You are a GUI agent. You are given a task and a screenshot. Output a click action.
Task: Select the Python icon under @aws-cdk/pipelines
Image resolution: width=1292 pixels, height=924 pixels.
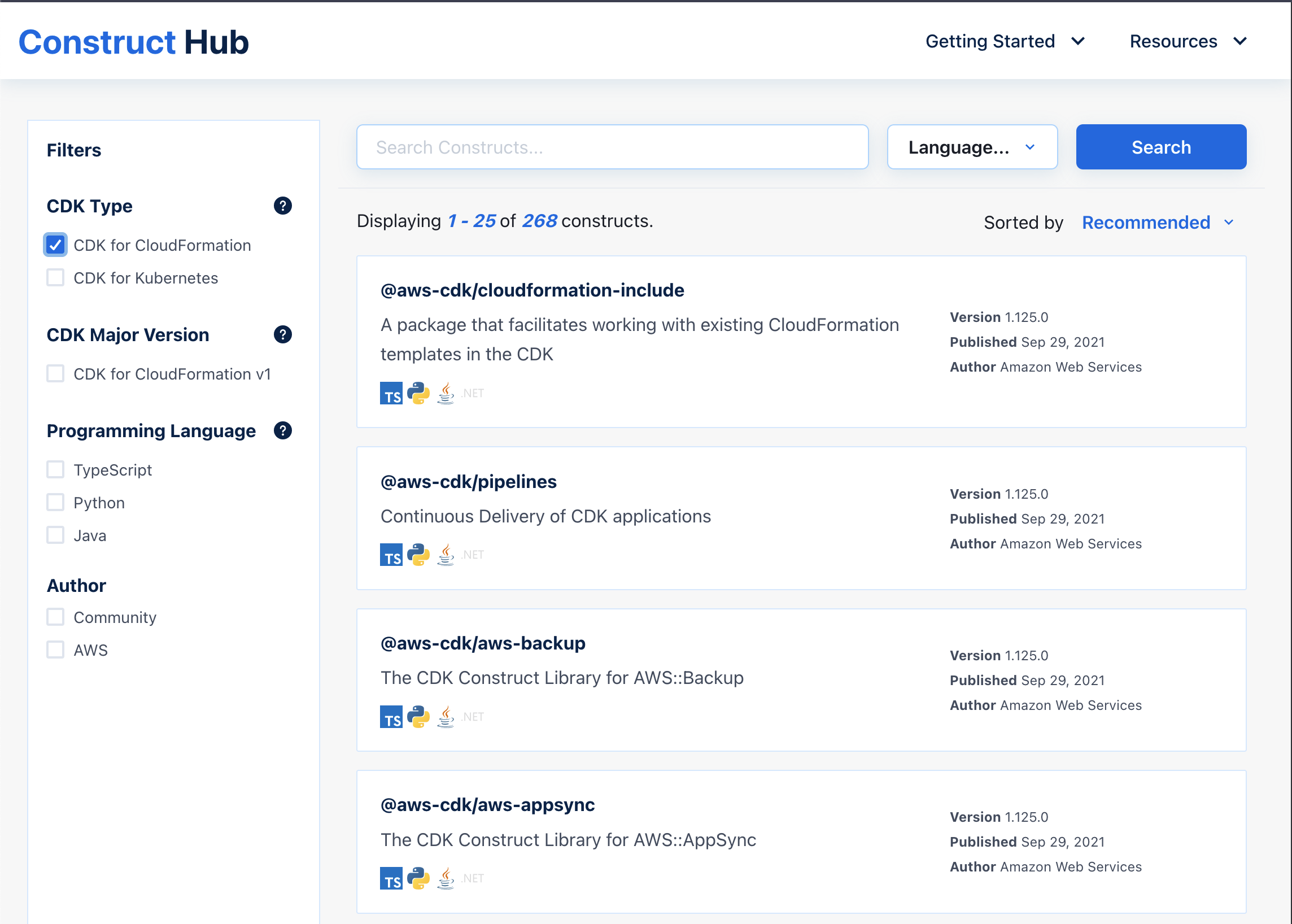[x=420, y=554]
